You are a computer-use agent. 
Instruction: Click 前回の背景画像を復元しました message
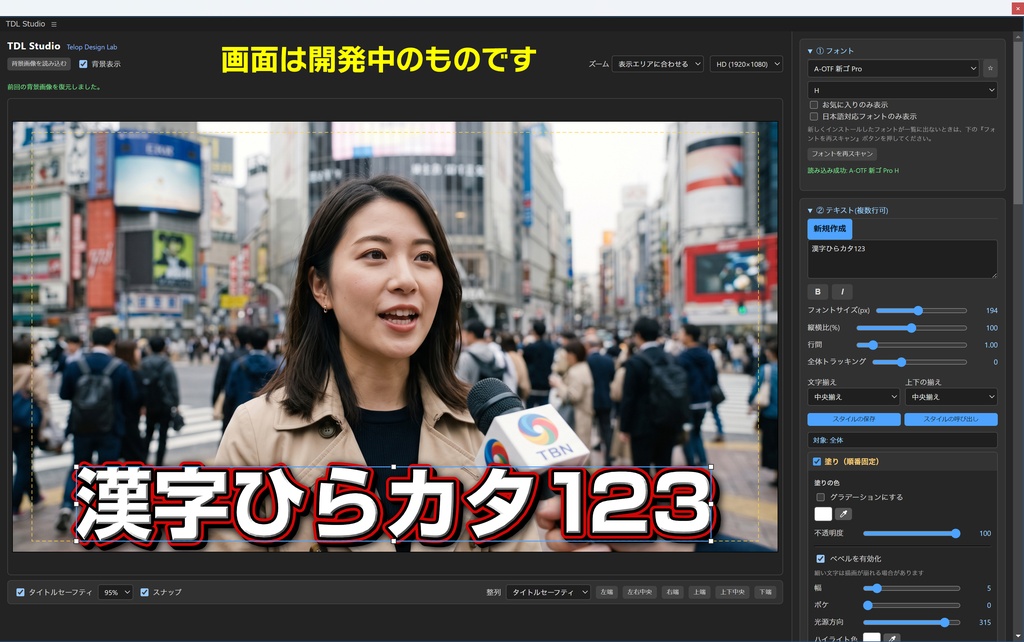point(54,87)
